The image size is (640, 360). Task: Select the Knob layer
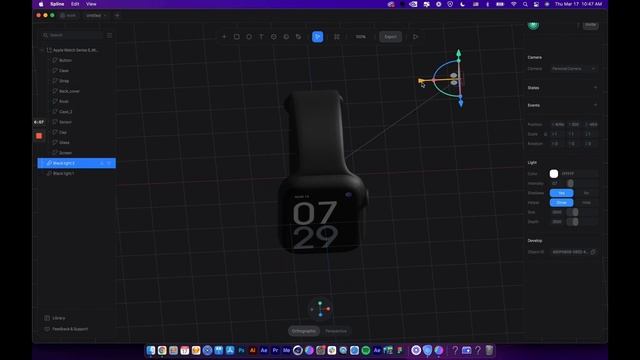64,101
